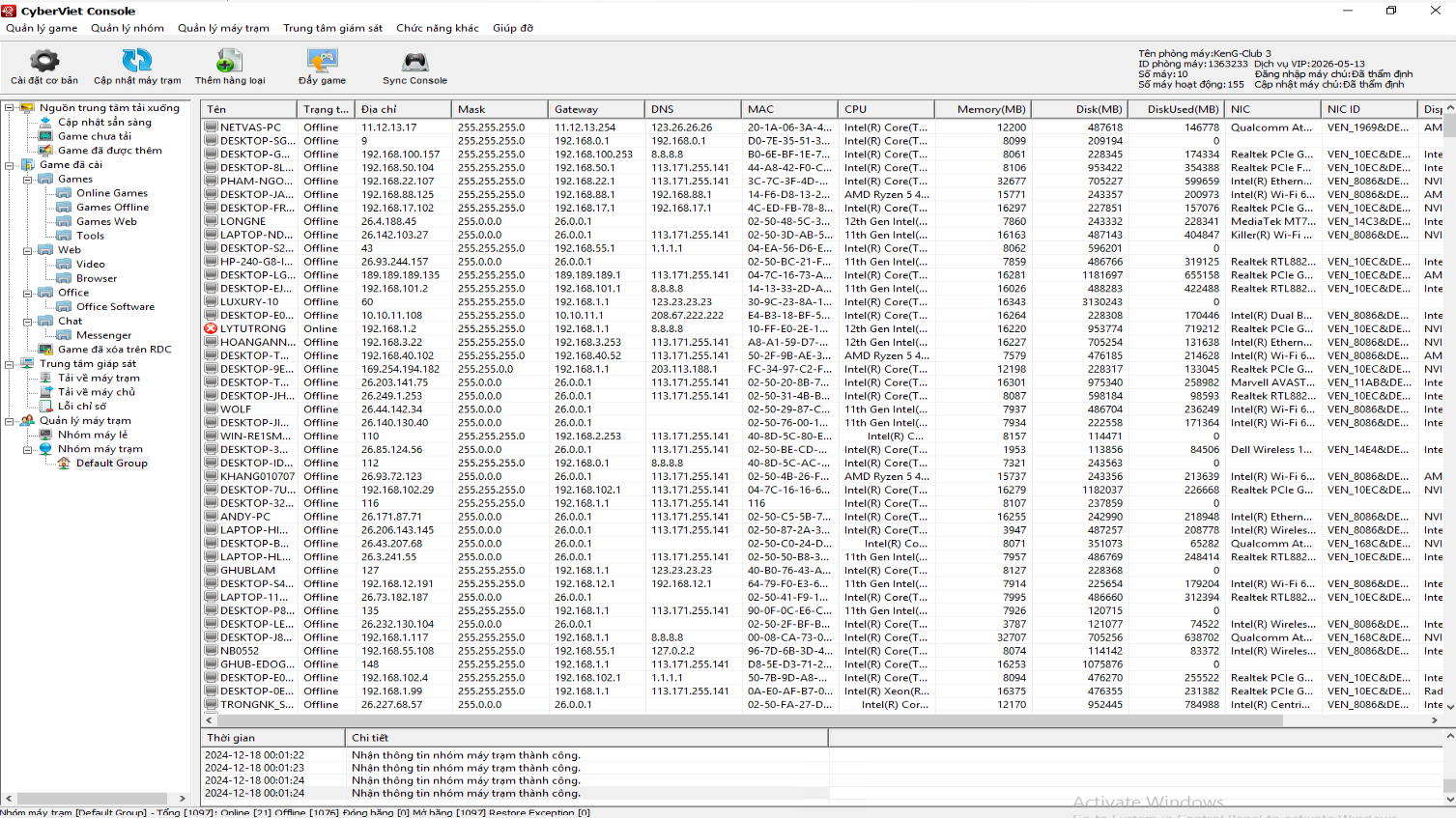The height and width of the screenshot is (818, 1456).
Task: Launch the Sync Console gamepad icon
Action: 414,62
